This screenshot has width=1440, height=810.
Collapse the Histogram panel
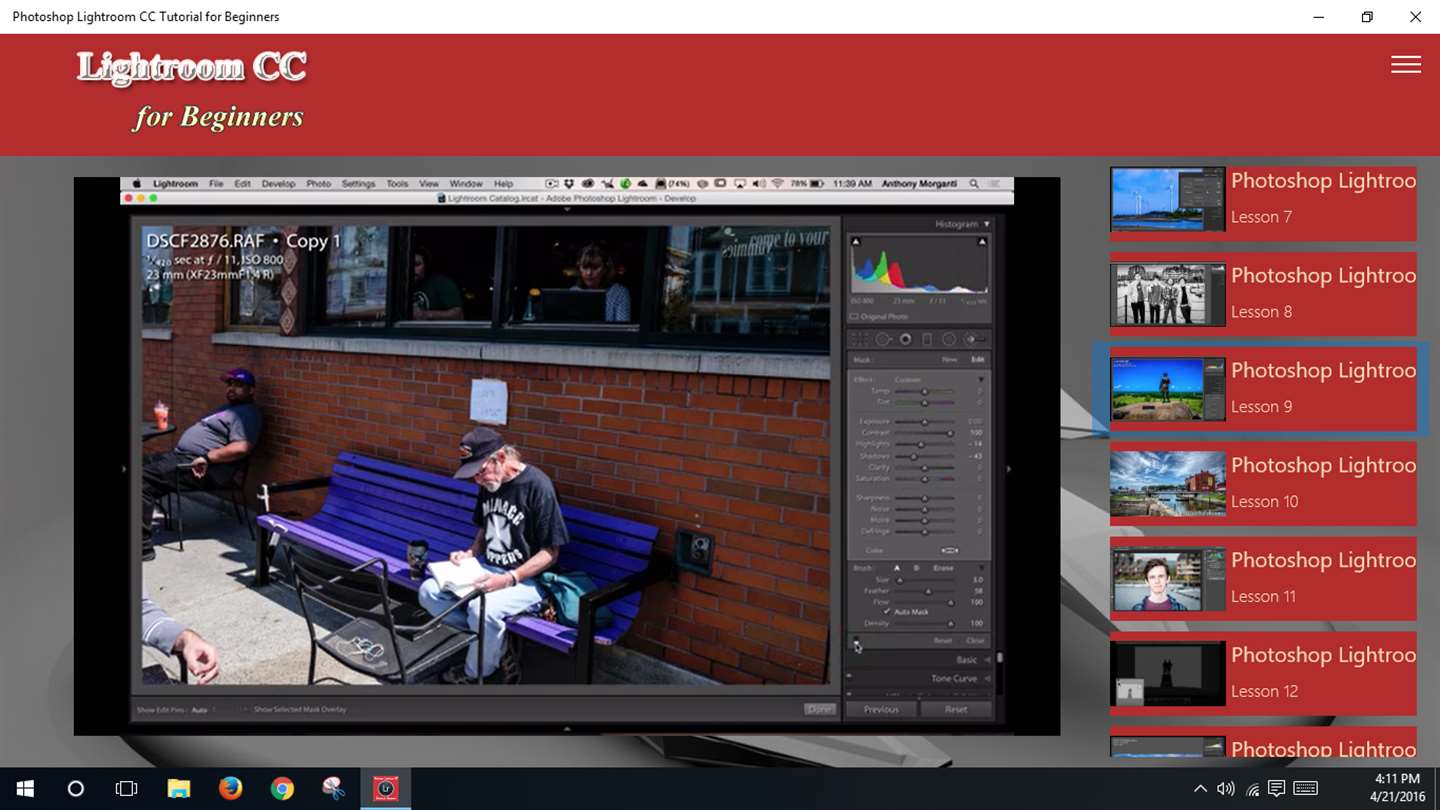click(x=987, y=224)
